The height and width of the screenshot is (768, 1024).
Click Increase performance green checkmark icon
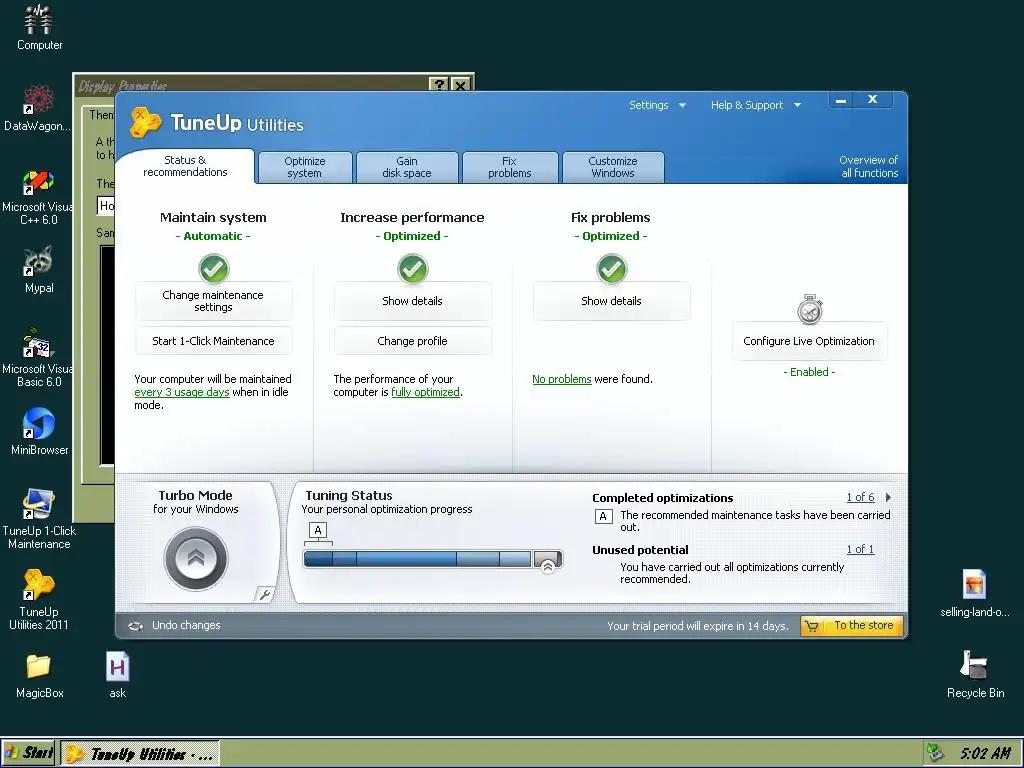[412, 268]
